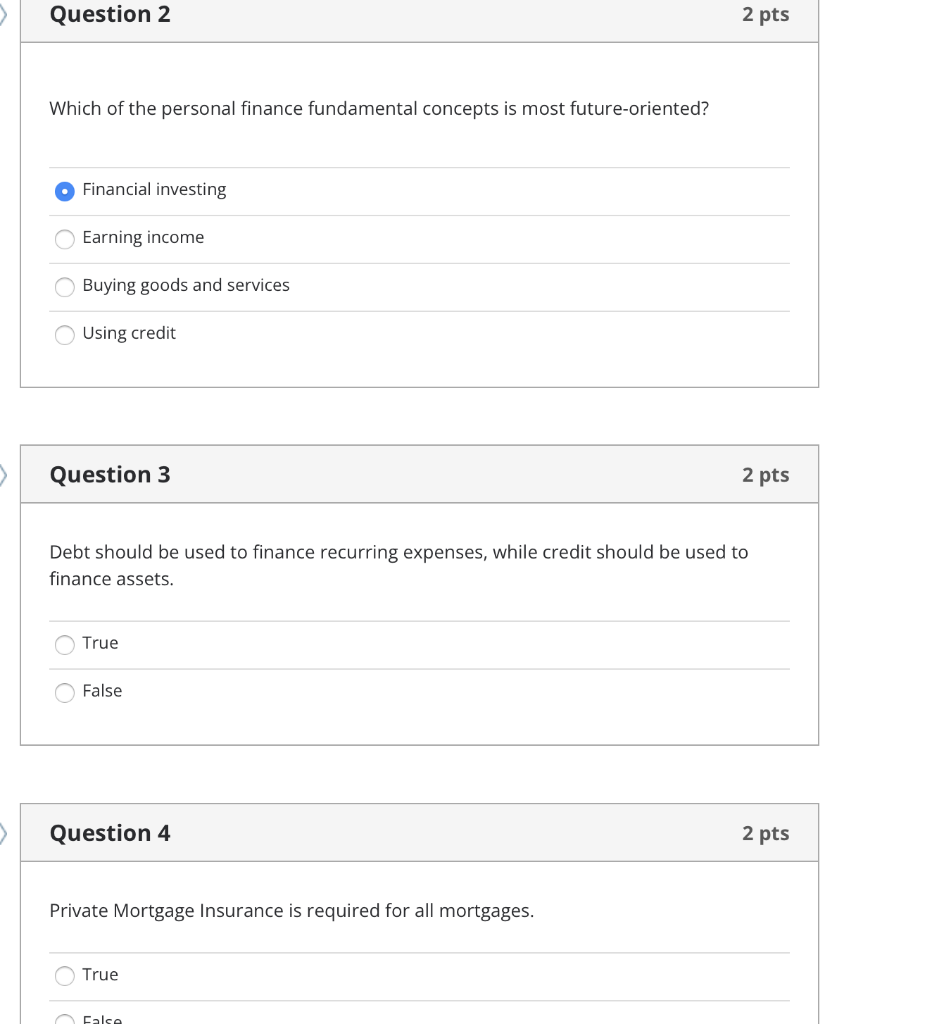Choose Earning income for Question 2
Viewport: 932px width, 1024px height.
coord(65,239)
